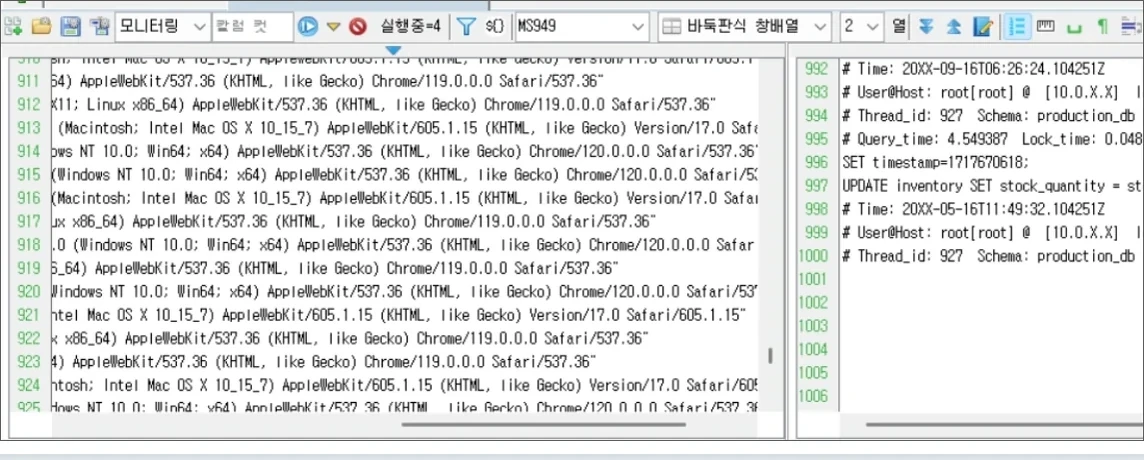This screenshot has width=1144, height=460.
Task: Open the 바둑판식 창배열 layout dropdown
Action: [744, 27]
